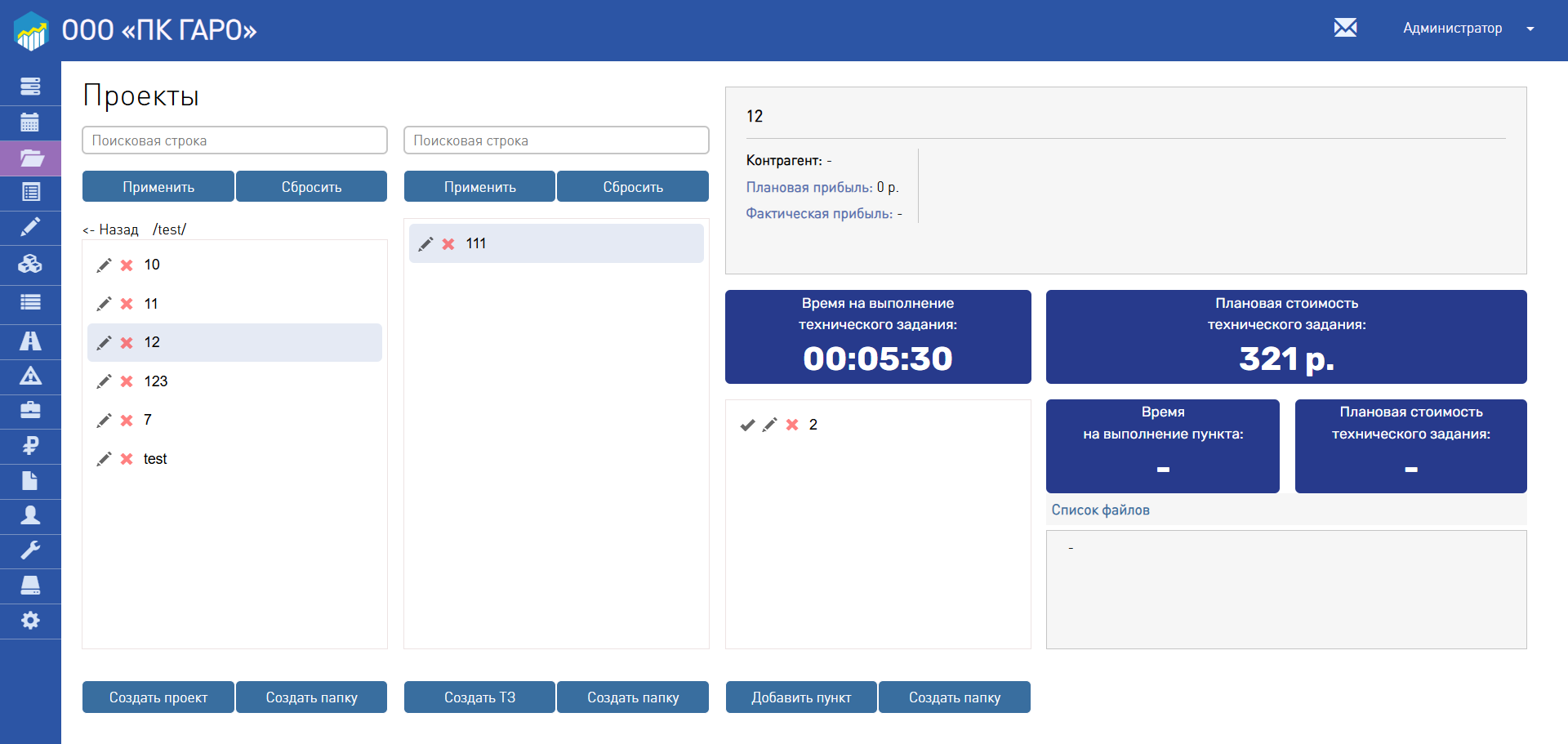Open the user profile sidebar section

[30, 515]
